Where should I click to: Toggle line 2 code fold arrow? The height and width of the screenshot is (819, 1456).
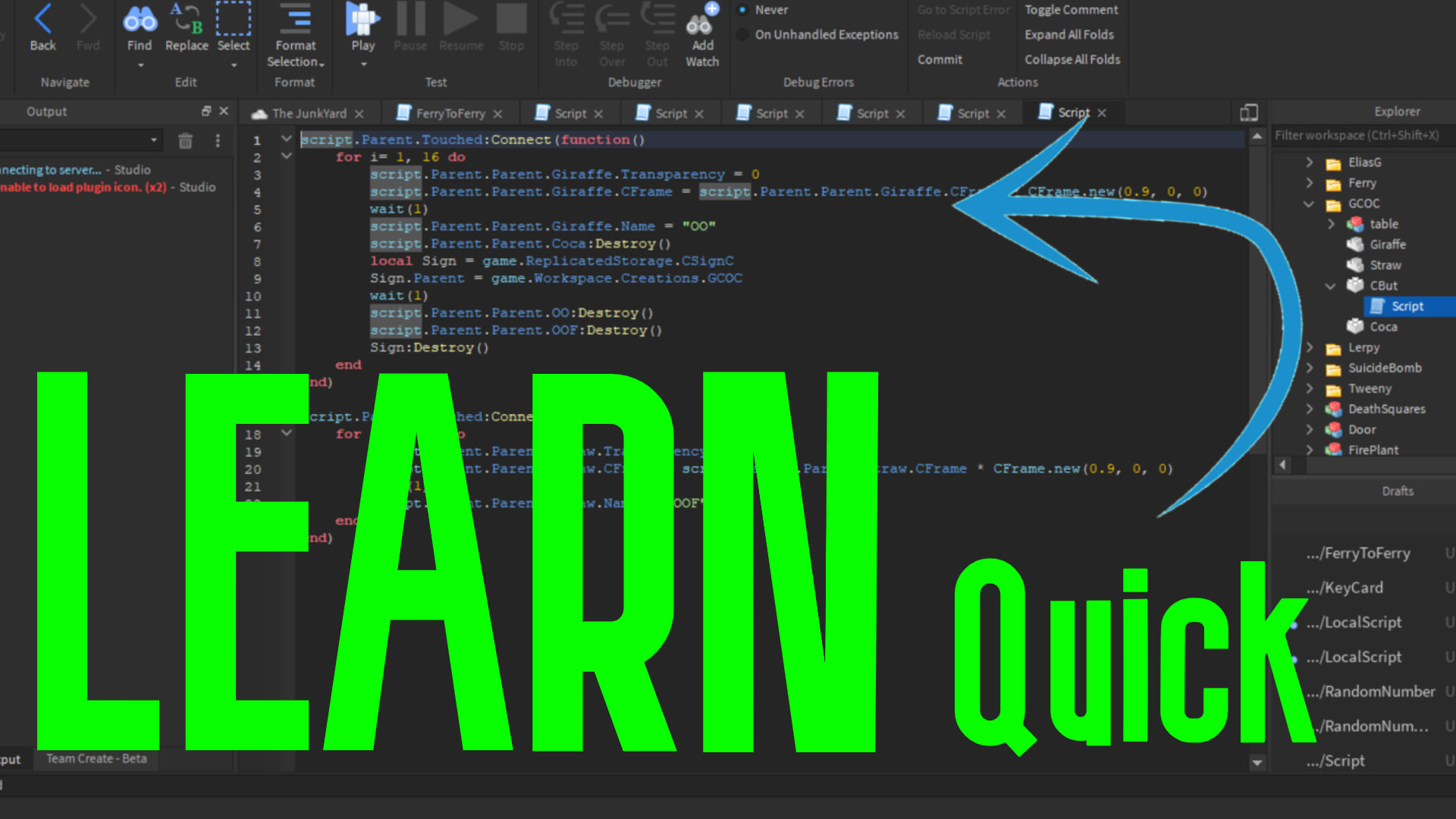[286, 155]
